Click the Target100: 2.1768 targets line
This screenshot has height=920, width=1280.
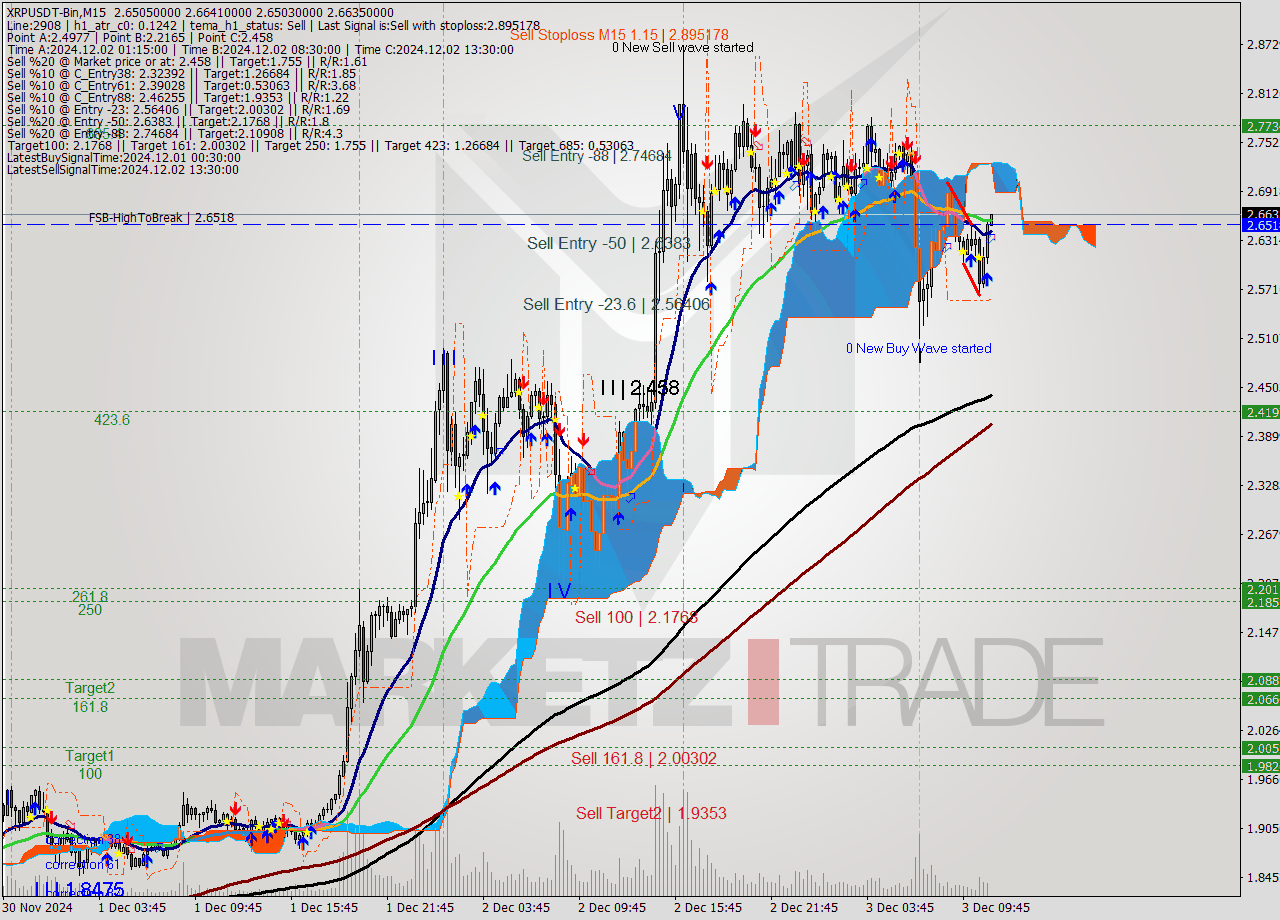point(320,145)
